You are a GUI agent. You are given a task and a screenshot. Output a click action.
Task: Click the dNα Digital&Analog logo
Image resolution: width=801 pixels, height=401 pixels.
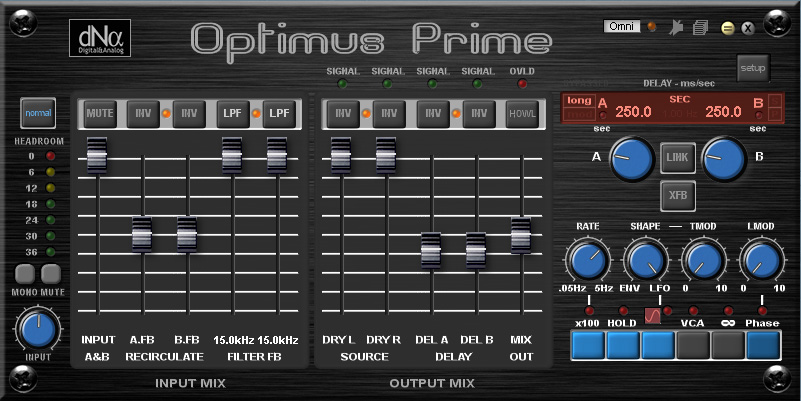100,38
